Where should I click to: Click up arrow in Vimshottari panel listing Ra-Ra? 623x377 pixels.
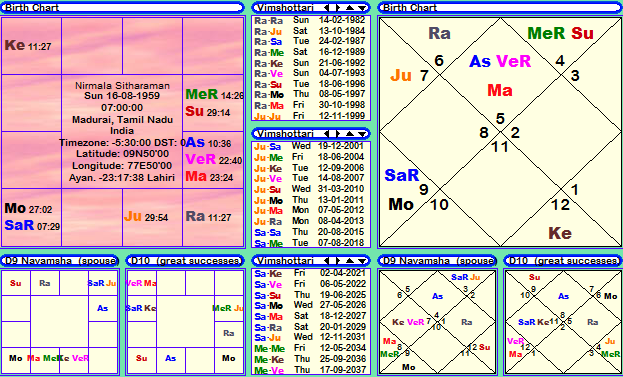pyautogui.click(x=349, y=8)
